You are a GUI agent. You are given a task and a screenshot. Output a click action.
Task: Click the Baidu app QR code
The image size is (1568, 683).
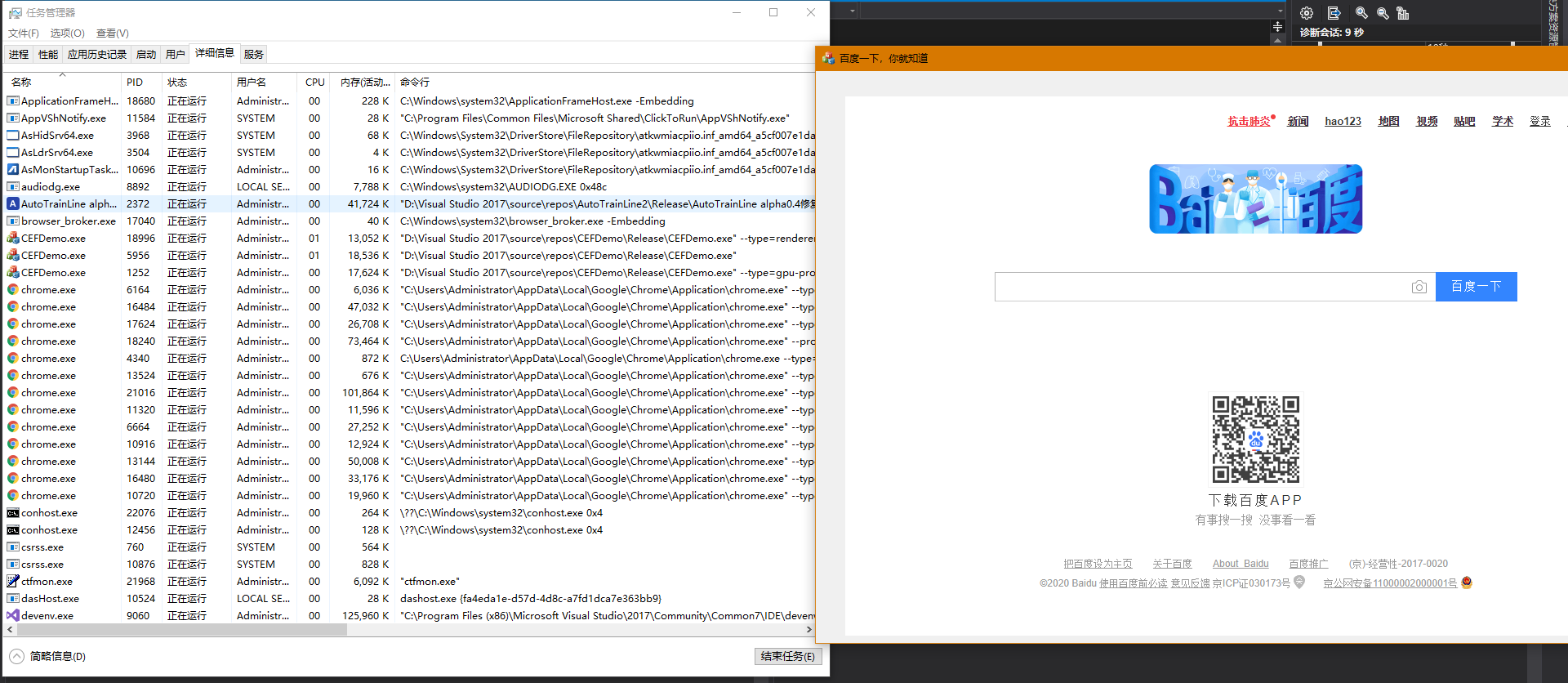[x=1256, y=440]
